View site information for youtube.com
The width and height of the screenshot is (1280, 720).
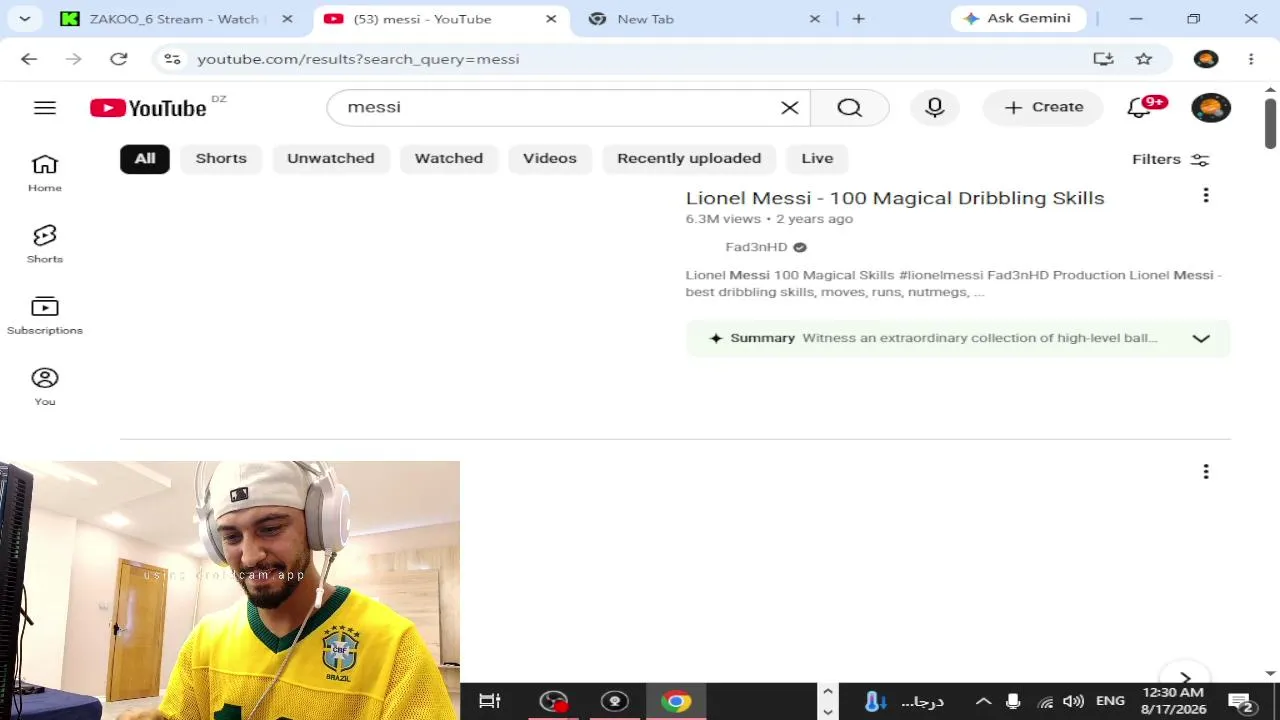(173, 59)
